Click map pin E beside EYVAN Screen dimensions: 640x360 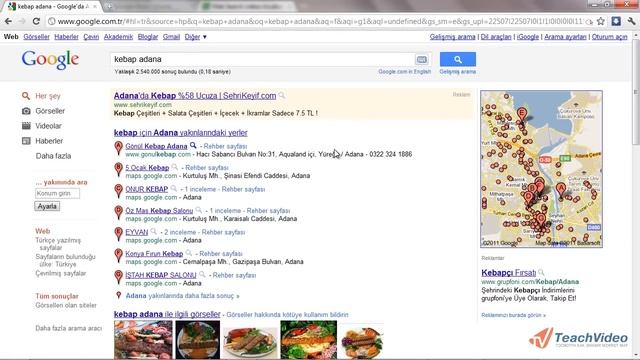point(118,234)
